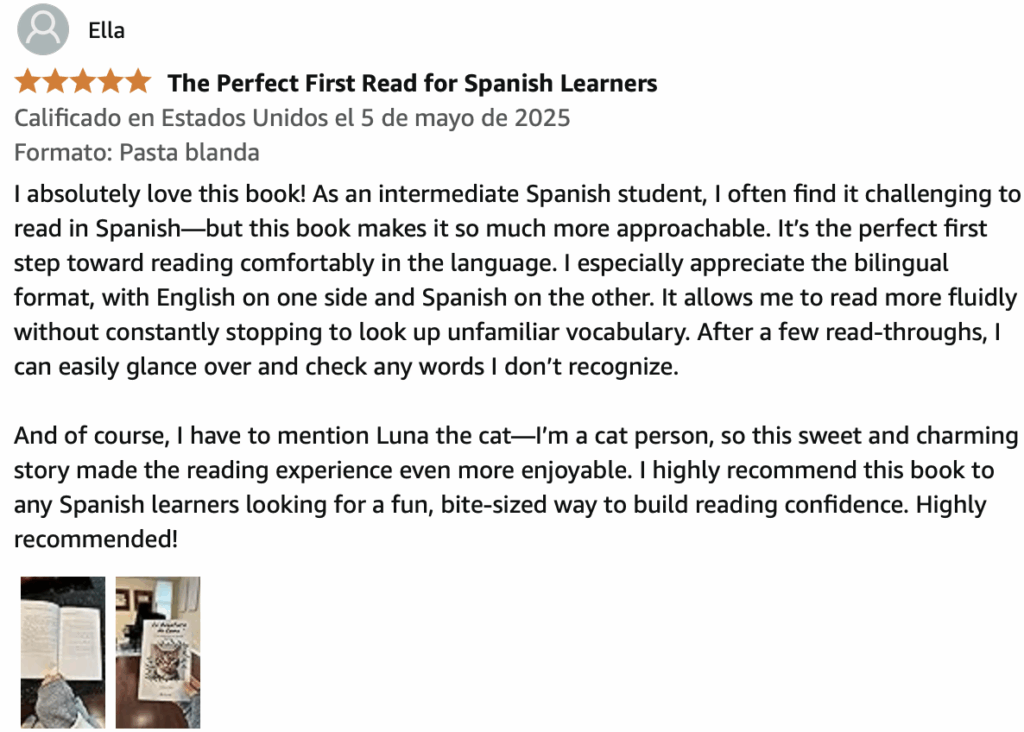Click the first orange rating star

click(x=27, y=82)
